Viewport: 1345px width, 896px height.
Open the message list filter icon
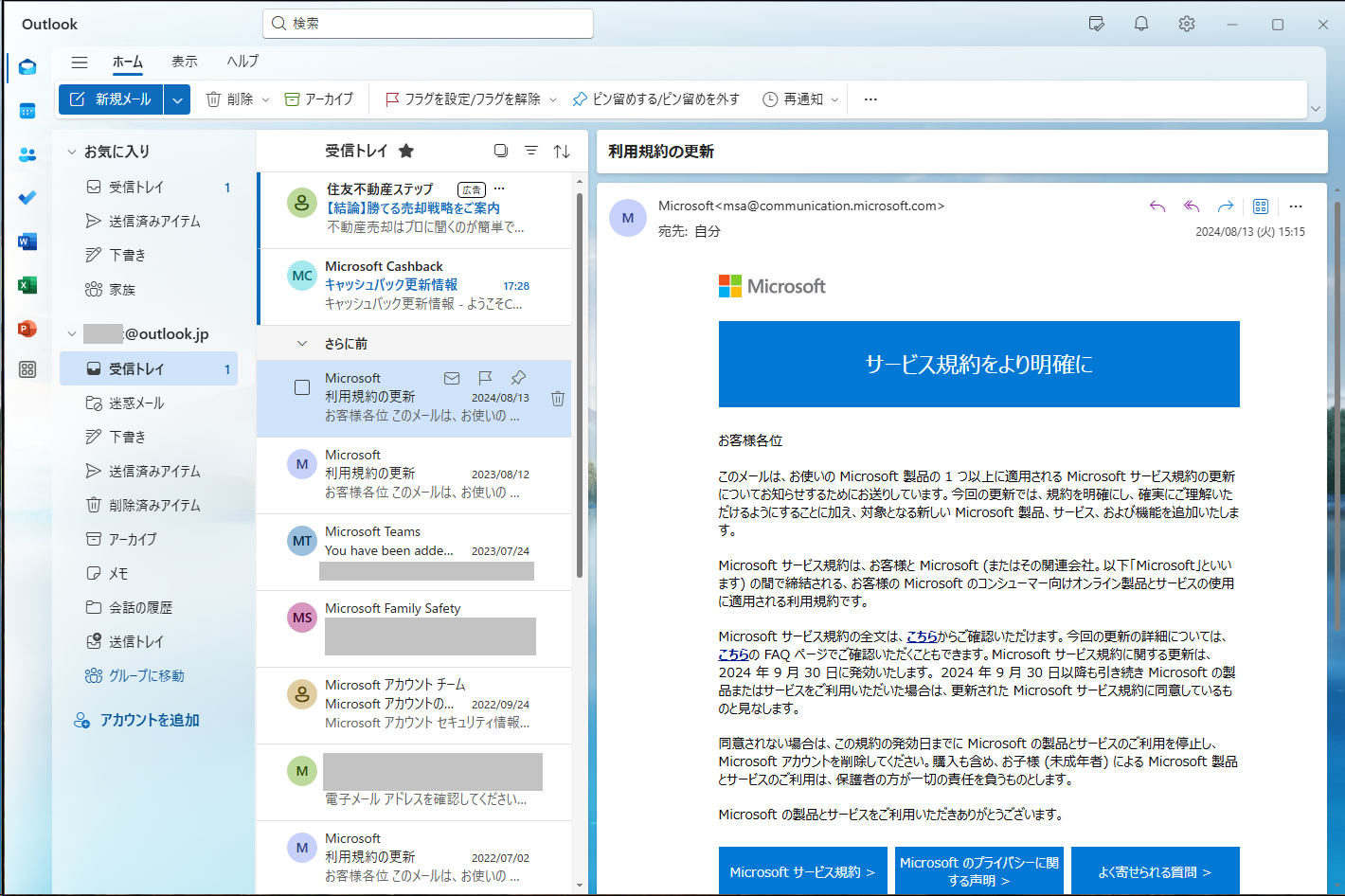click(x=531, y=151)
